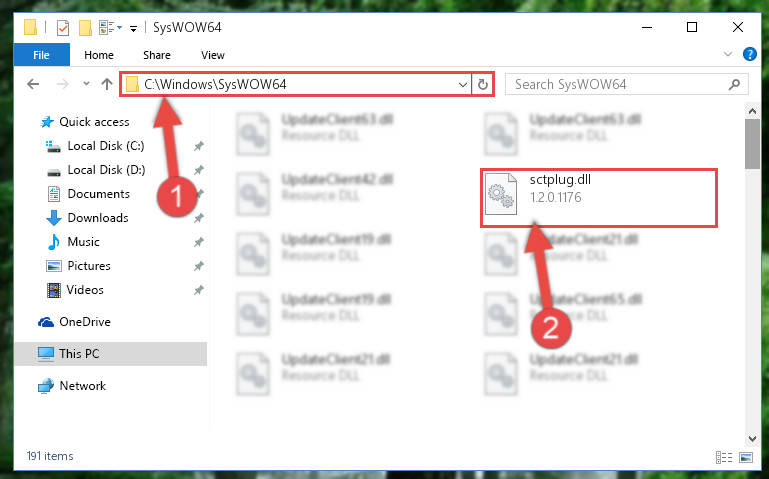Image resolution: width=769 pixels, height=479 pixels.
Task: Open the Share ribbon tab
Action: (157, 55)
